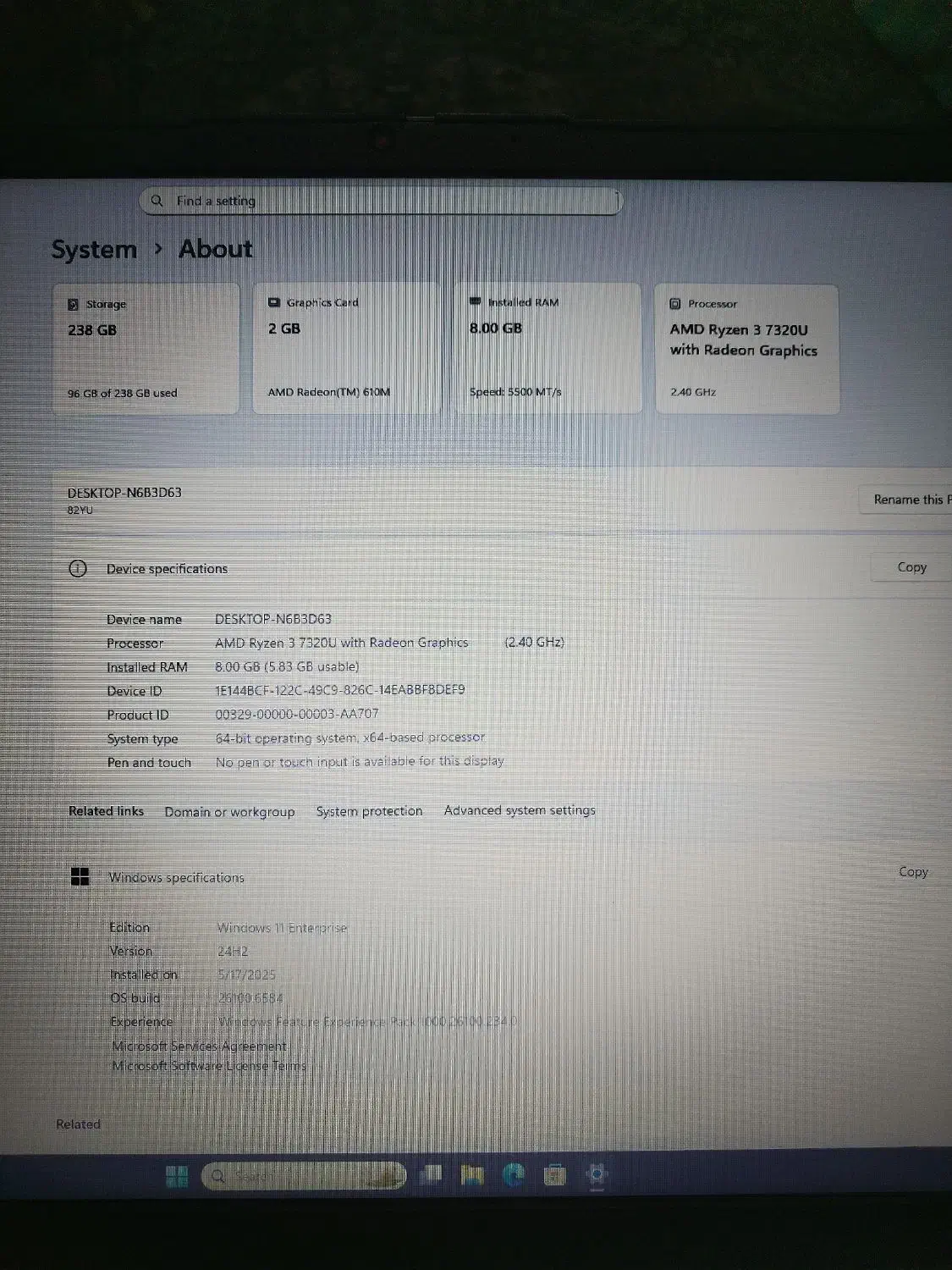Click the Graphics Card icon
This screenshot has height=1270, width=952.
pyautogui.click(x=274, y=302)
